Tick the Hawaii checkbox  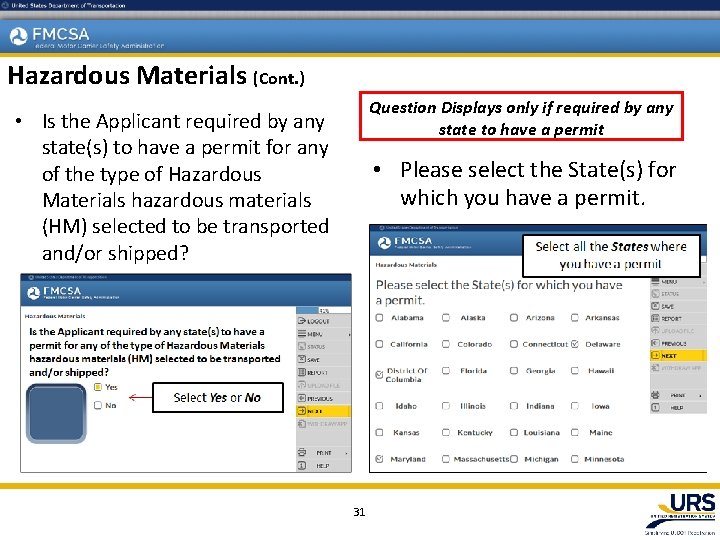click(x=574, y=371)
